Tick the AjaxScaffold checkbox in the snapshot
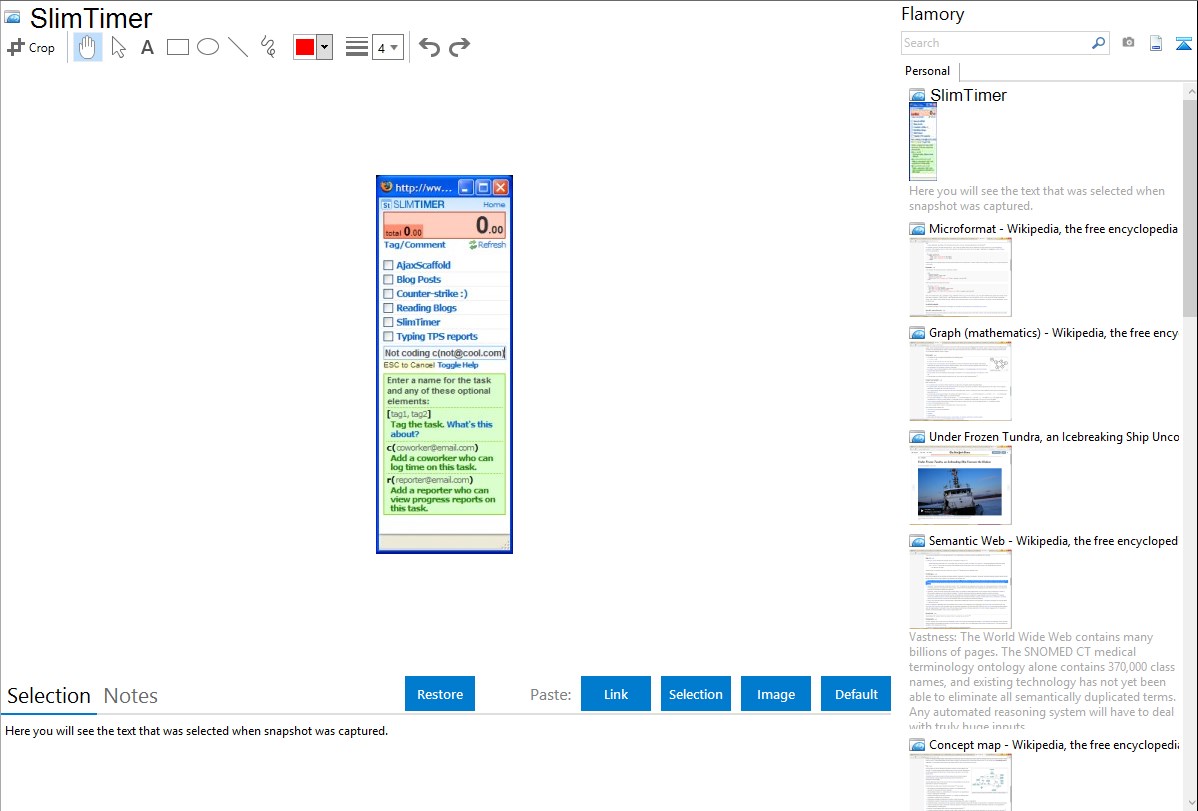This screenshot has width=1198, height=811. [x=388, y=265]
